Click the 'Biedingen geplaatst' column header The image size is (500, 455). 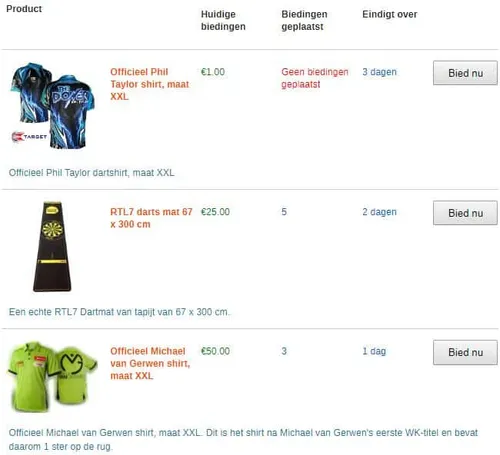point(304,20)
